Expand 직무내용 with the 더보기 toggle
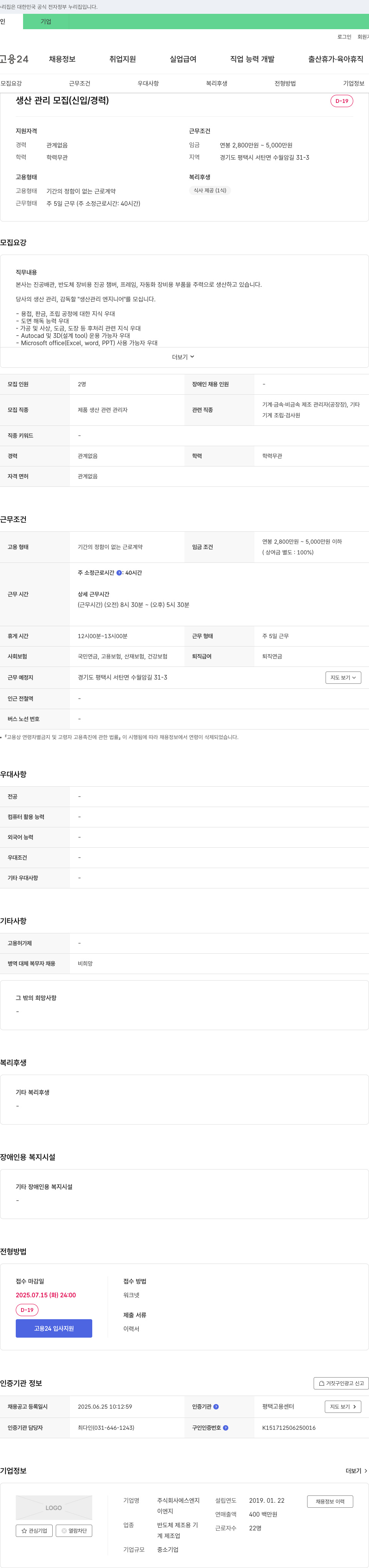This screenshot has height=1568, width=369. 183,357
